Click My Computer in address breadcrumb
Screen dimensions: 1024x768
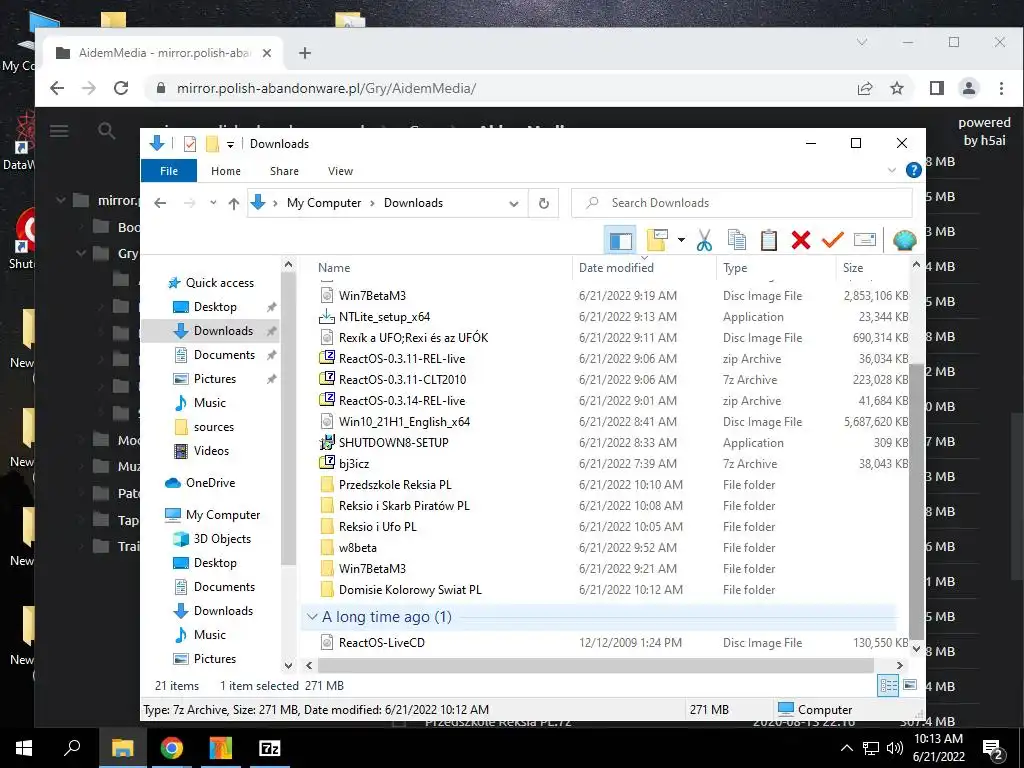(324, 203)
